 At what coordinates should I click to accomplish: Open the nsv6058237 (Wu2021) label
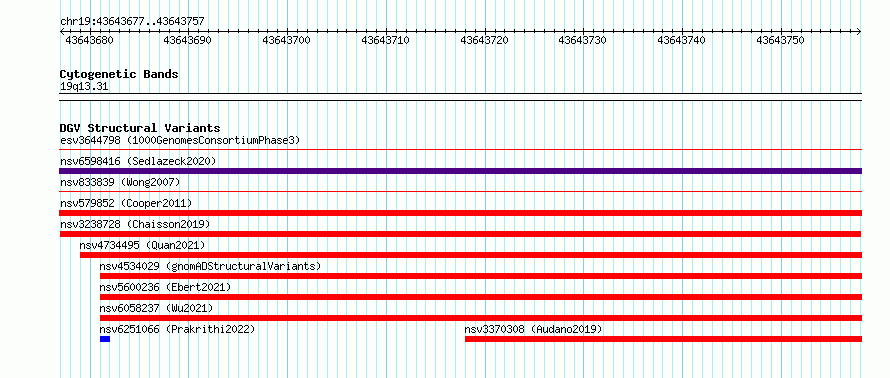click(156, 308)
